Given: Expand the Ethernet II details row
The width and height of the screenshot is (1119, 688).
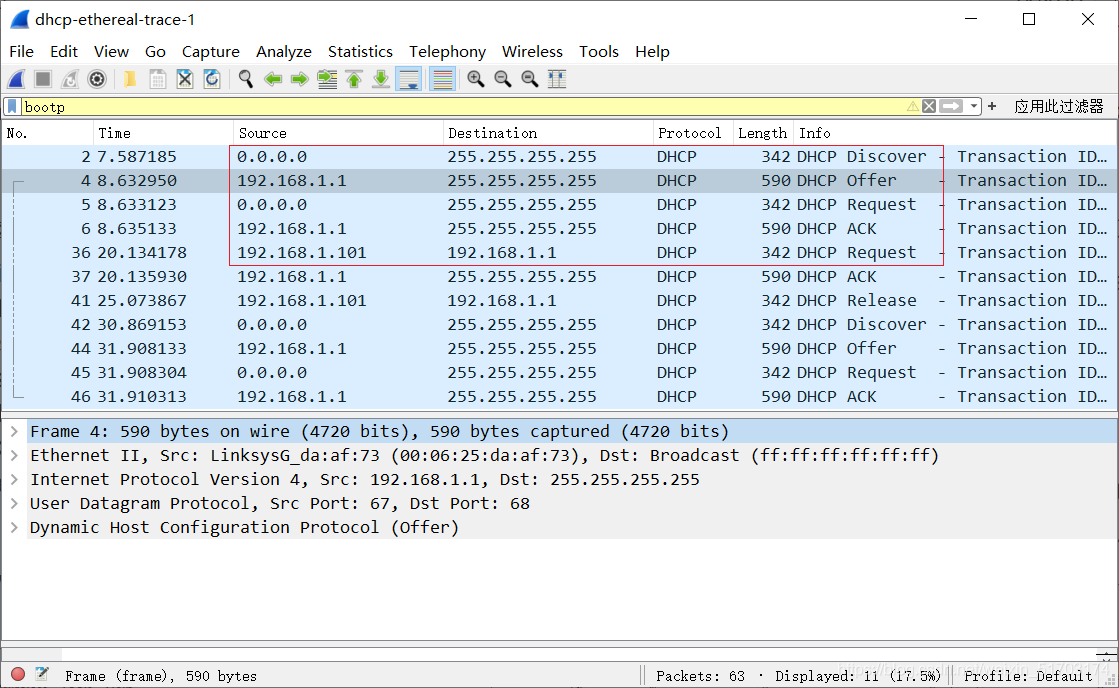Looking at the screenshot, I should pyautogui.click(x=14, y=455).
